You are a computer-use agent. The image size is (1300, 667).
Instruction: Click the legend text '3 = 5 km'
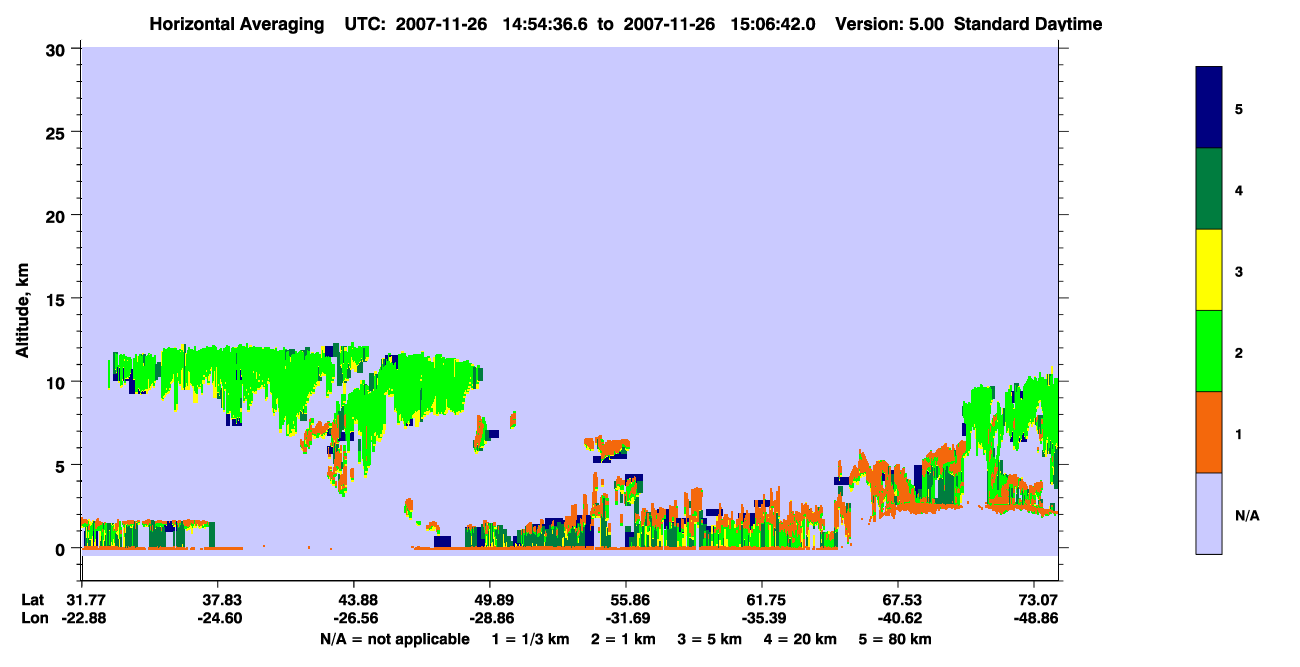(712, 638)
